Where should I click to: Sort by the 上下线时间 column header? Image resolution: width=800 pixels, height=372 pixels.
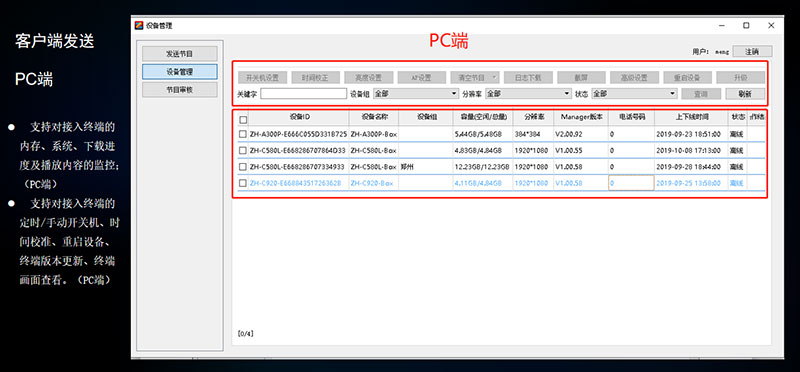[692, 117]
